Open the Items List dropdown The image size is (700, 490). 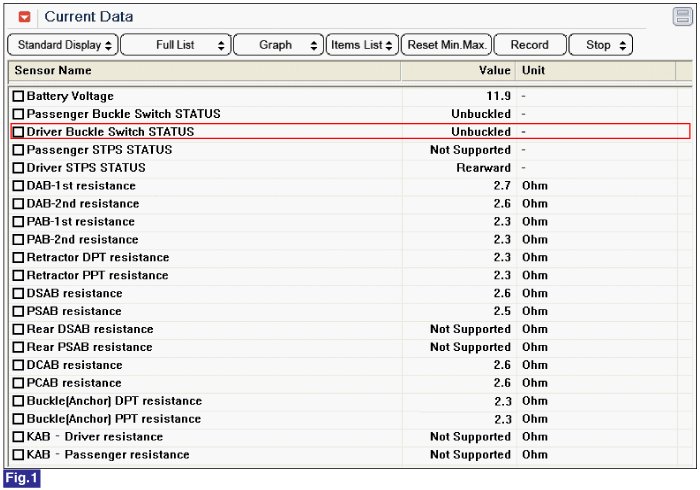362,45
